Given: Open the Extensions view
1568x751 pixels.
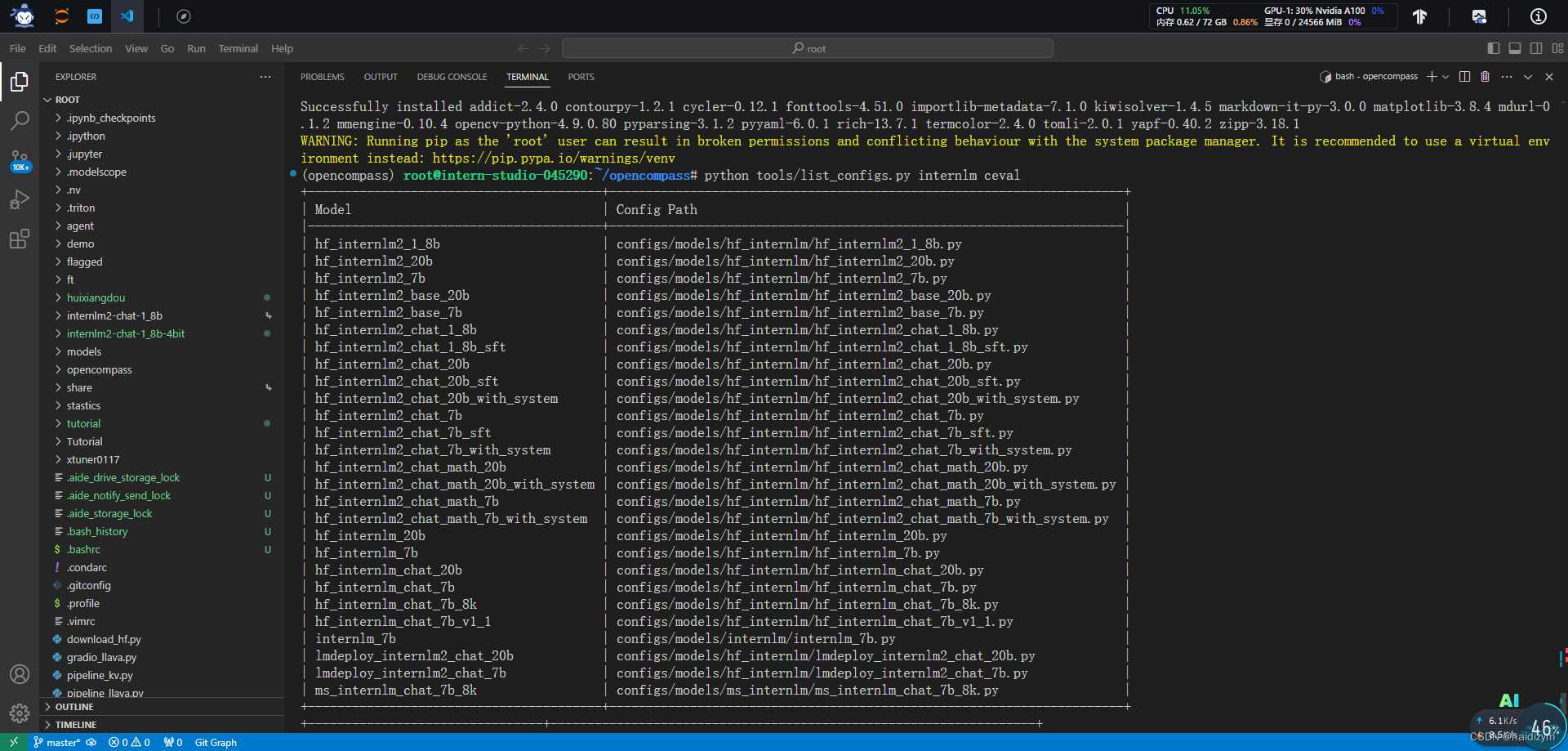Looking at the screenshot, I should point(20,239).
